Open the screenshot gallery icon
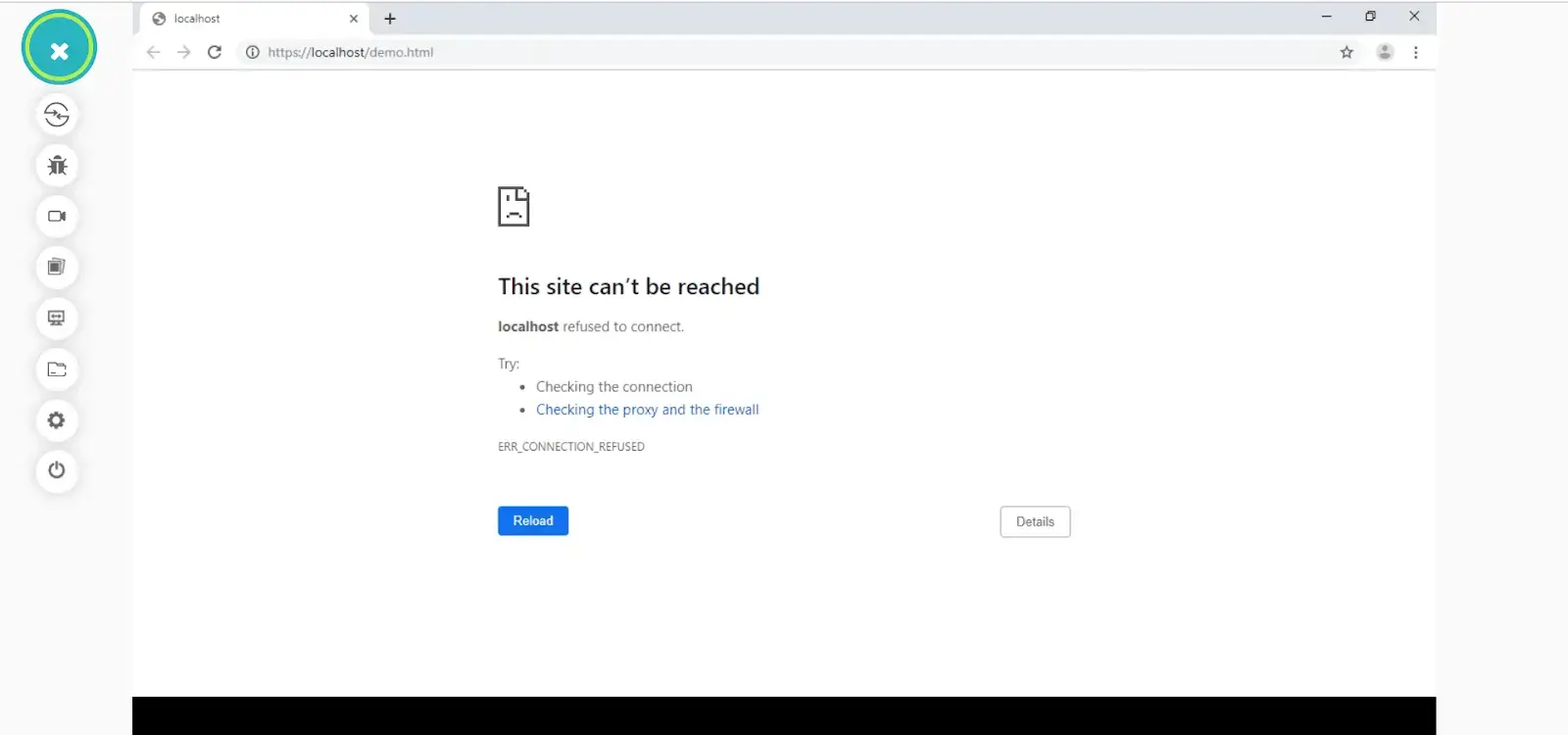The width and height of the screenshot is (1568, 735). (x=57, y=267)
